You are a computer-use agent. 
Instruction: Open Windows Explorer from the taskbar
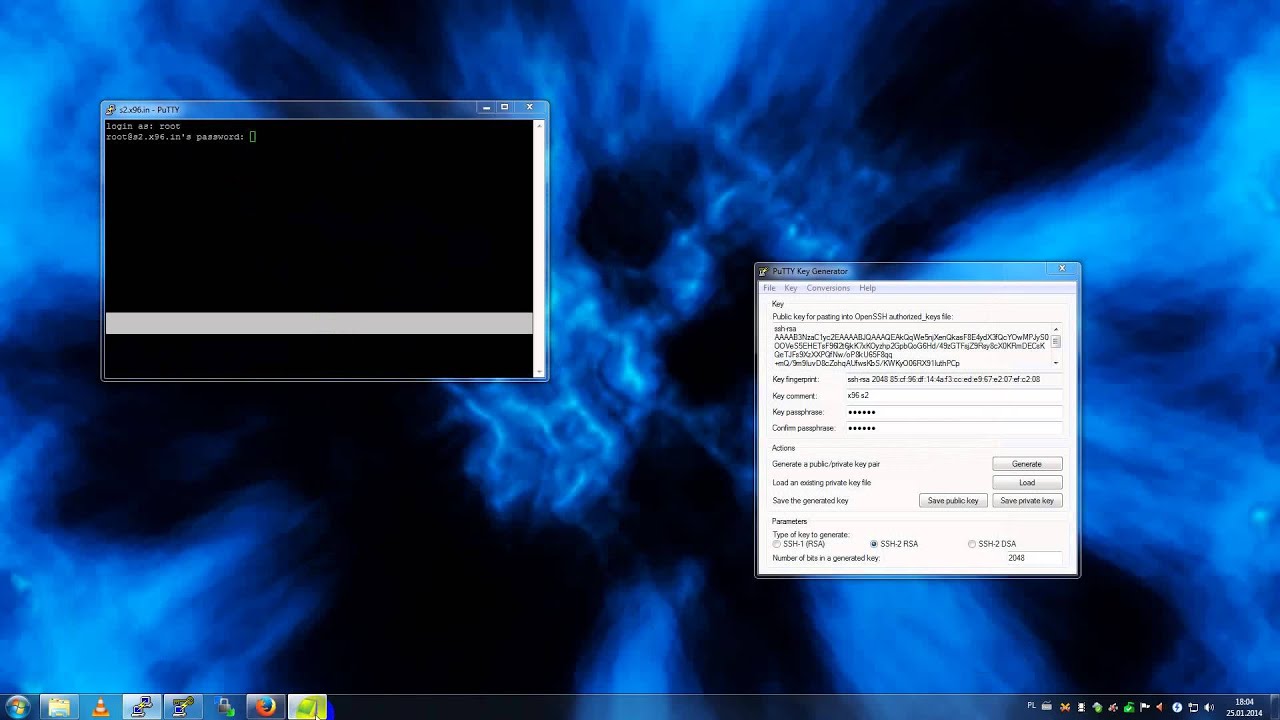[x=59, y=707]
